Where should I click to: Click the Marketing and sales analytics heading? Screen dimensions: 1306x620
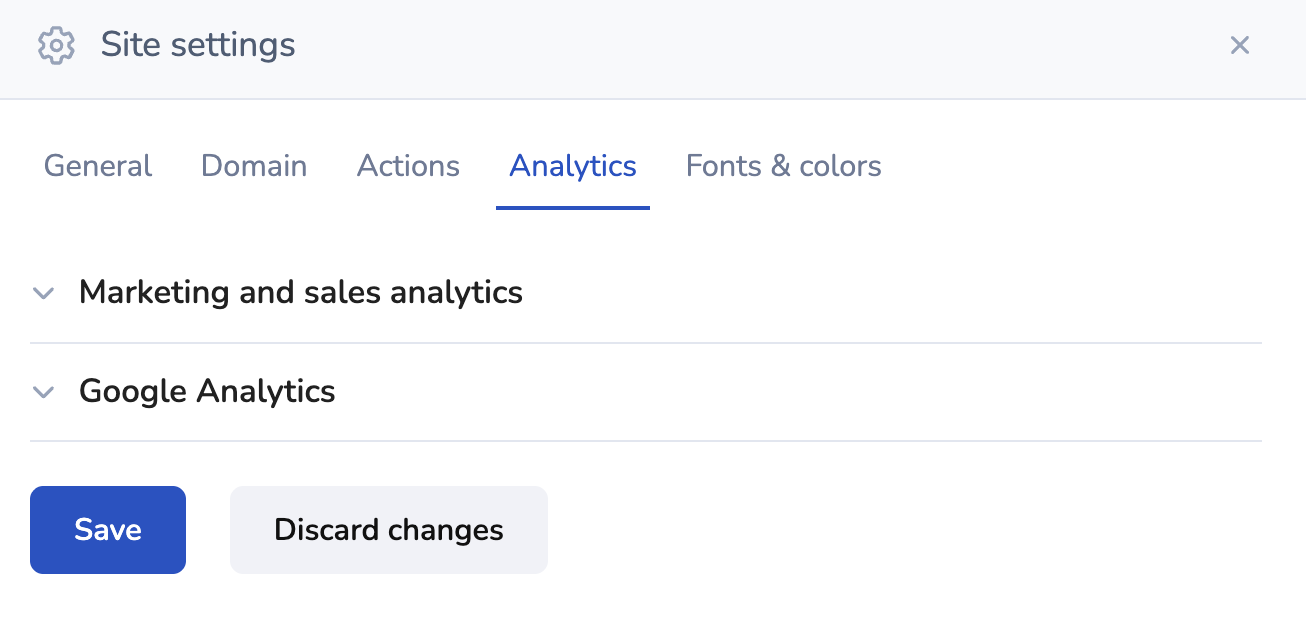(300, 292)
